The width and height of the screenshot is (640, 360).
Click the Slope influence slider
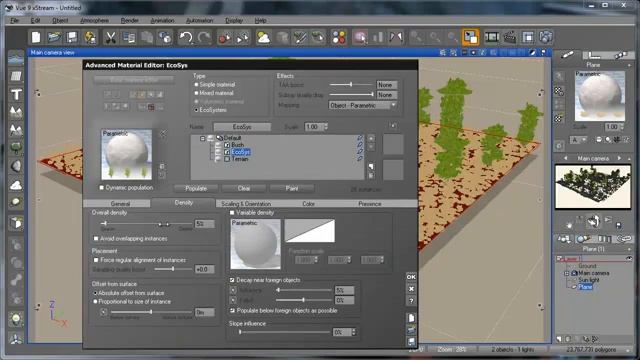pos(284,332)
